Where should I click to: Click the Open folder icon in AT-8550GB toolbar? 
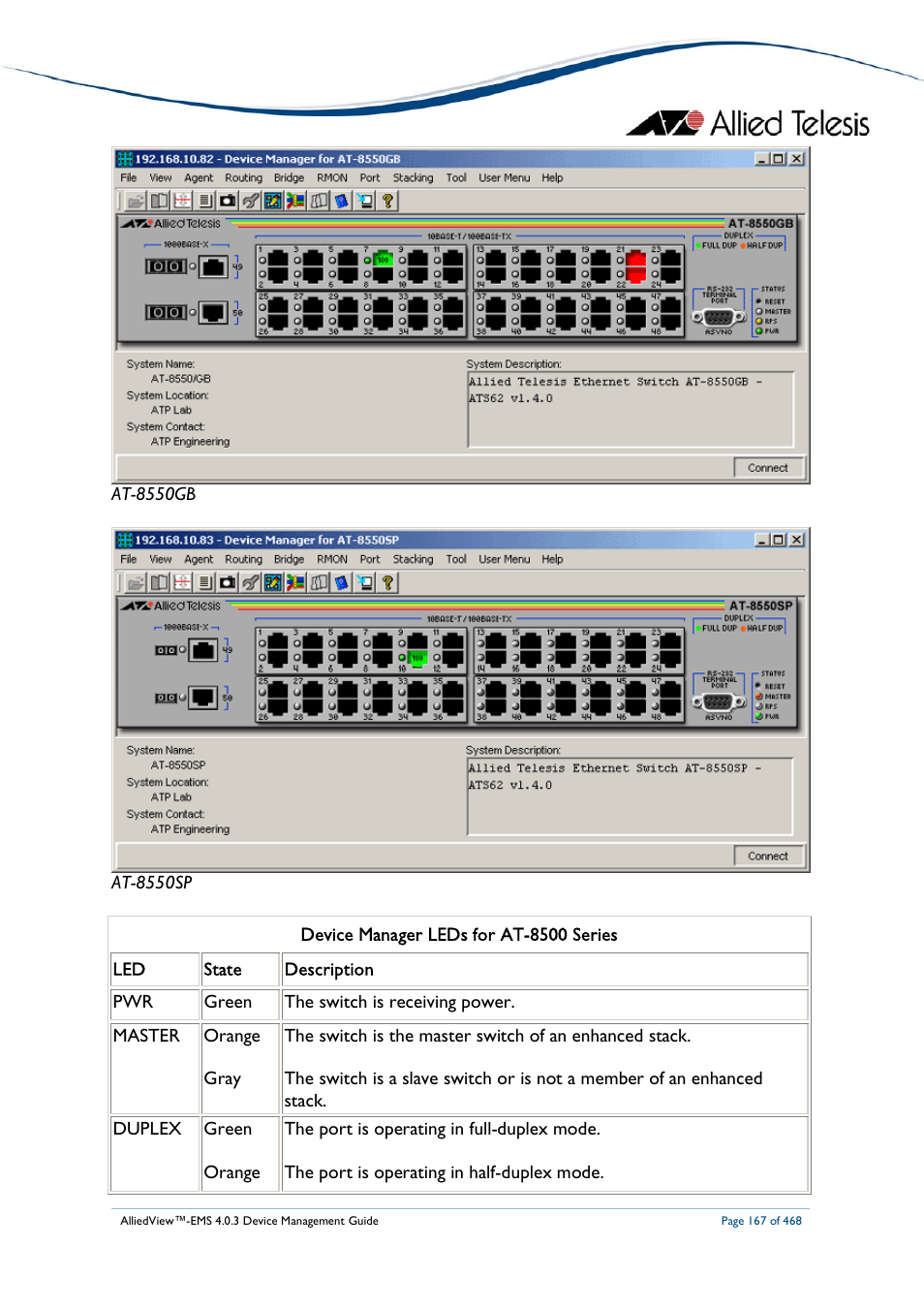136,201
